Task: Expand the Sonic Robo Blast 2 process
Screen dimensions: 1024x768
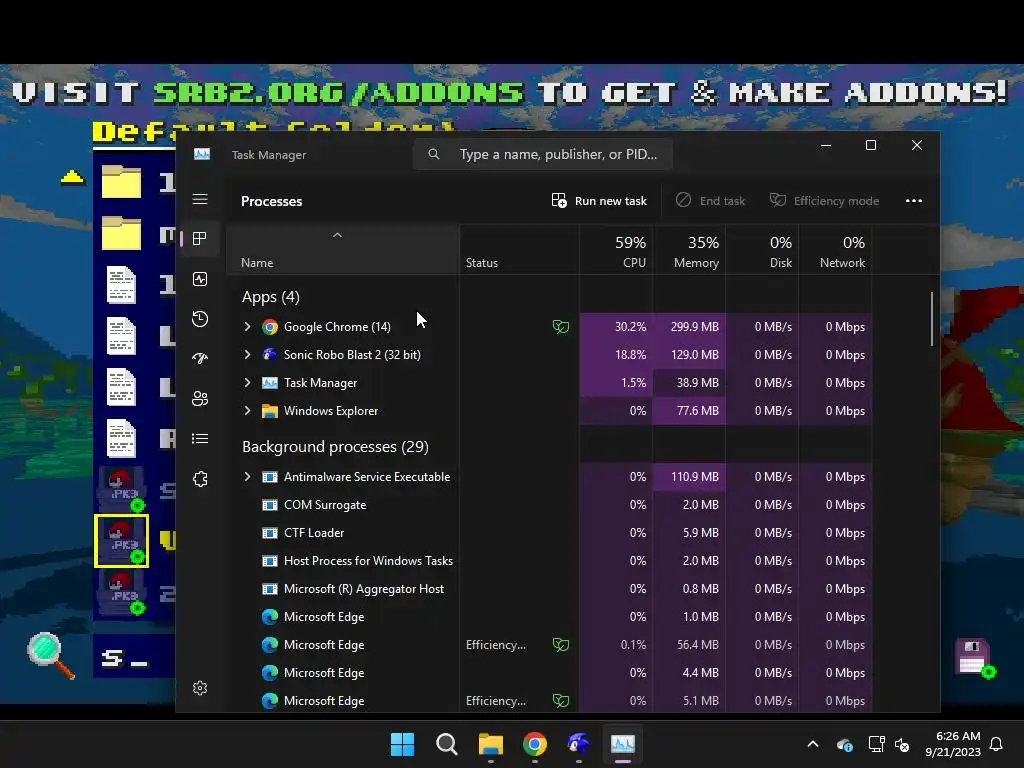Action: tap(248, 355)
